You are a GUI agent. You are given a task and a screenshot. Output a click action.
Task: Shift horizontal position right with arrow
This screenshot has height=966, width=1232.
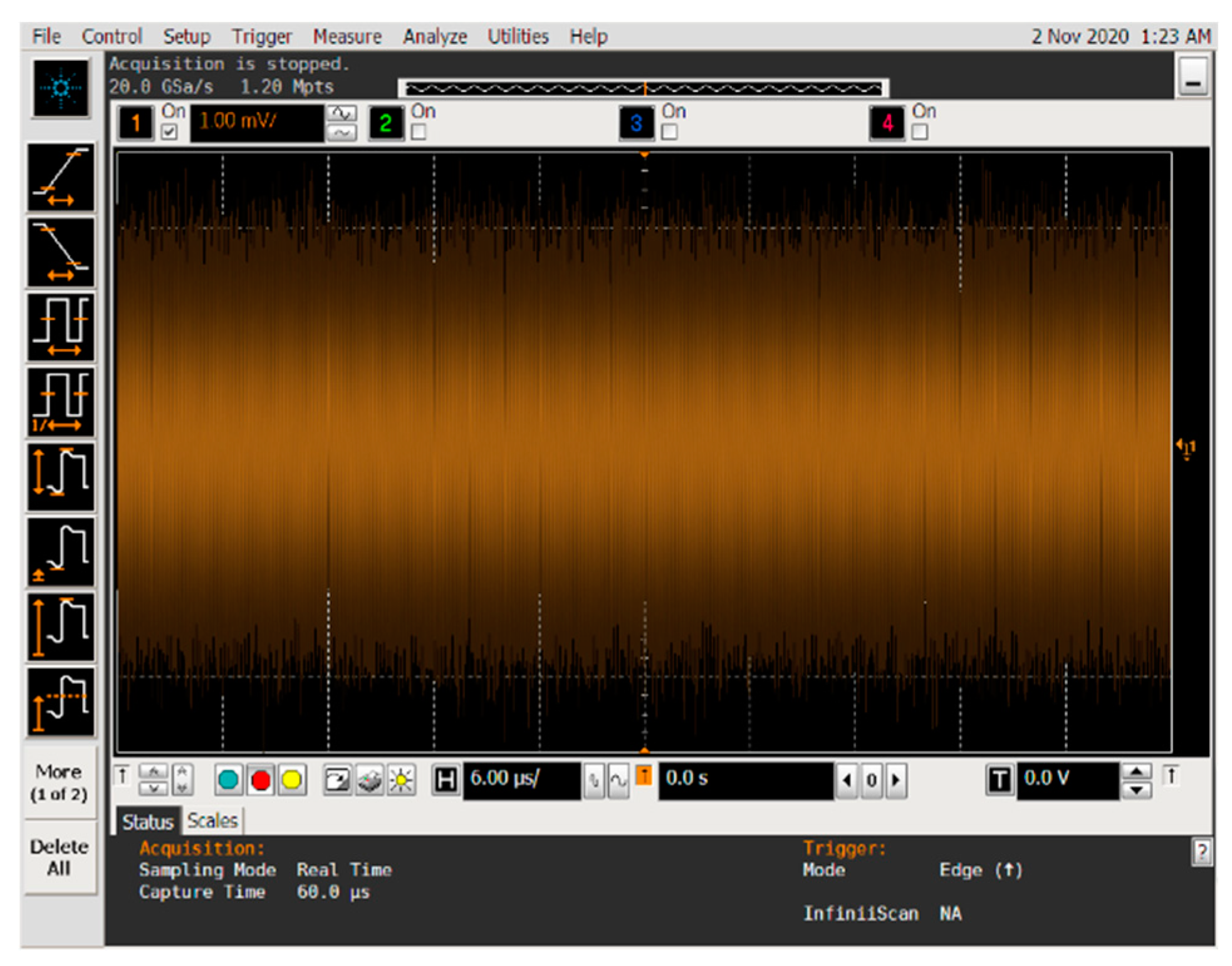click(896, 781)
